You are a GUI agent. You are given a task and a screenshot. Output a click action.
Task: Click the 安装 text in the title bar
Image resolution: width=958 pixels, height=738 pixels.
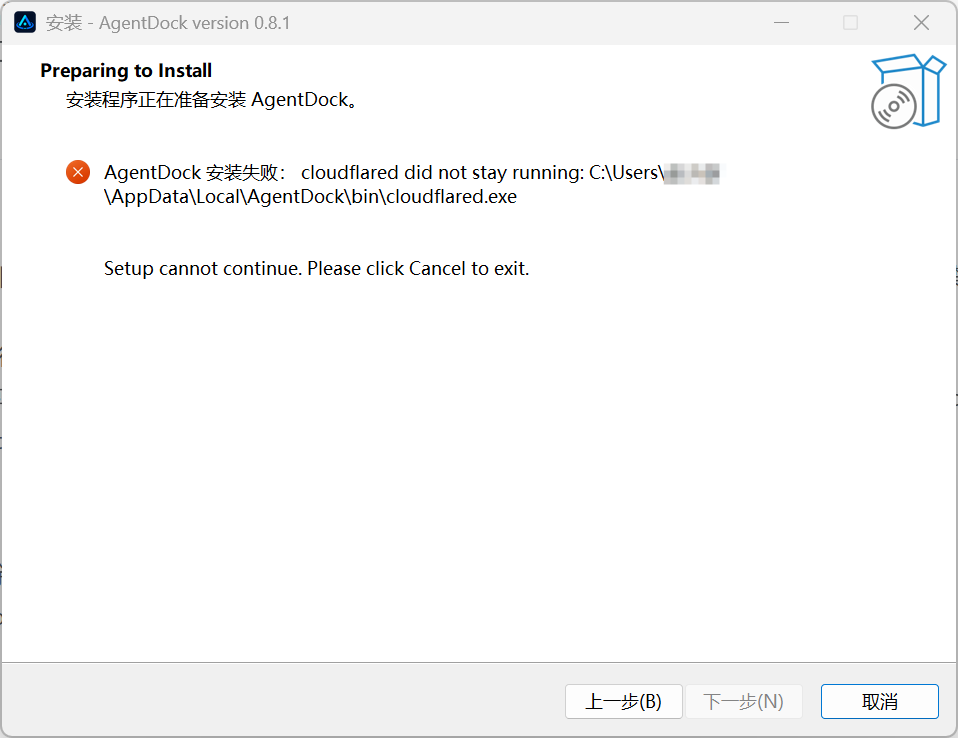pos(64,23)
